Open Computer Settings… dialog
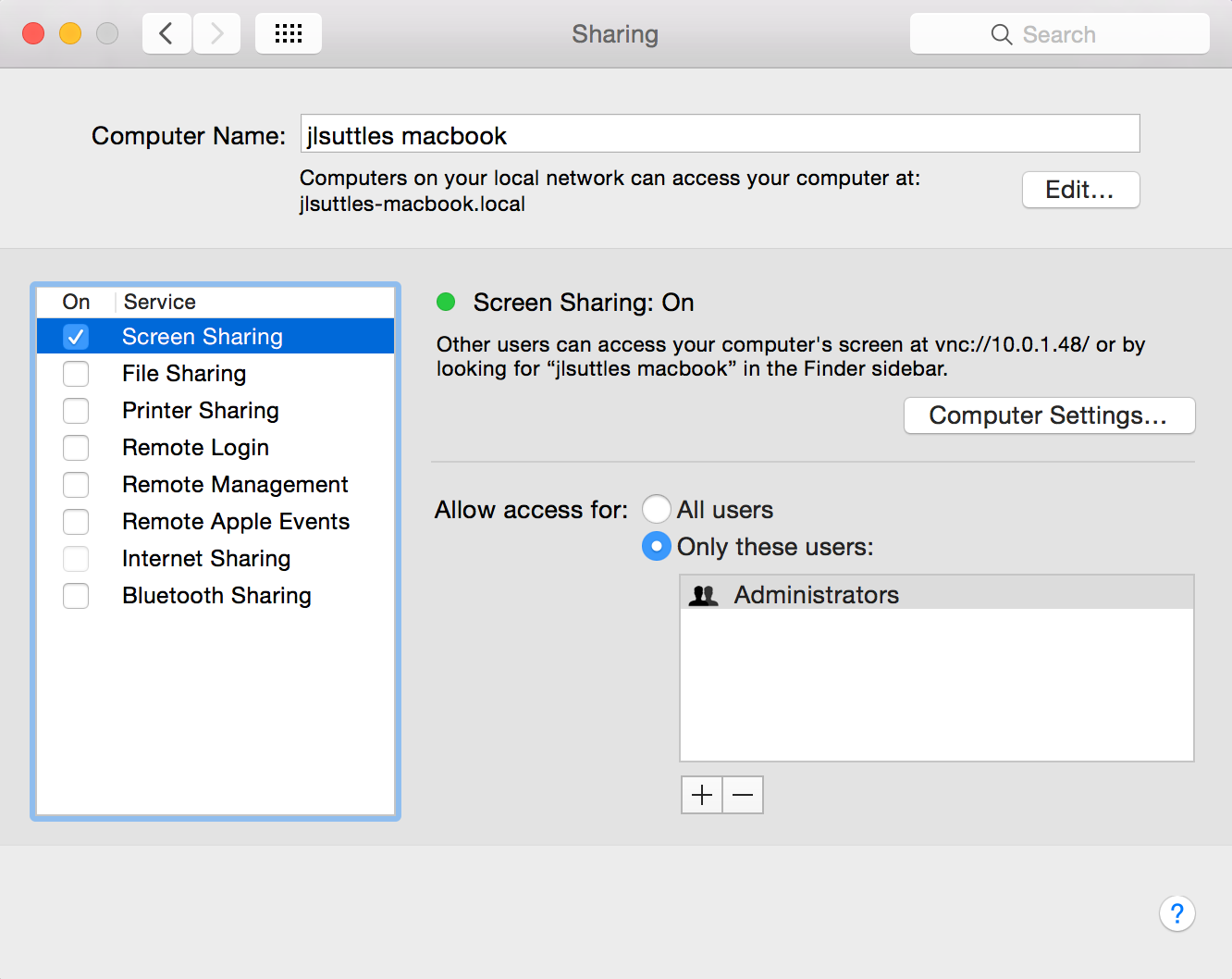 click(1049, 415)
